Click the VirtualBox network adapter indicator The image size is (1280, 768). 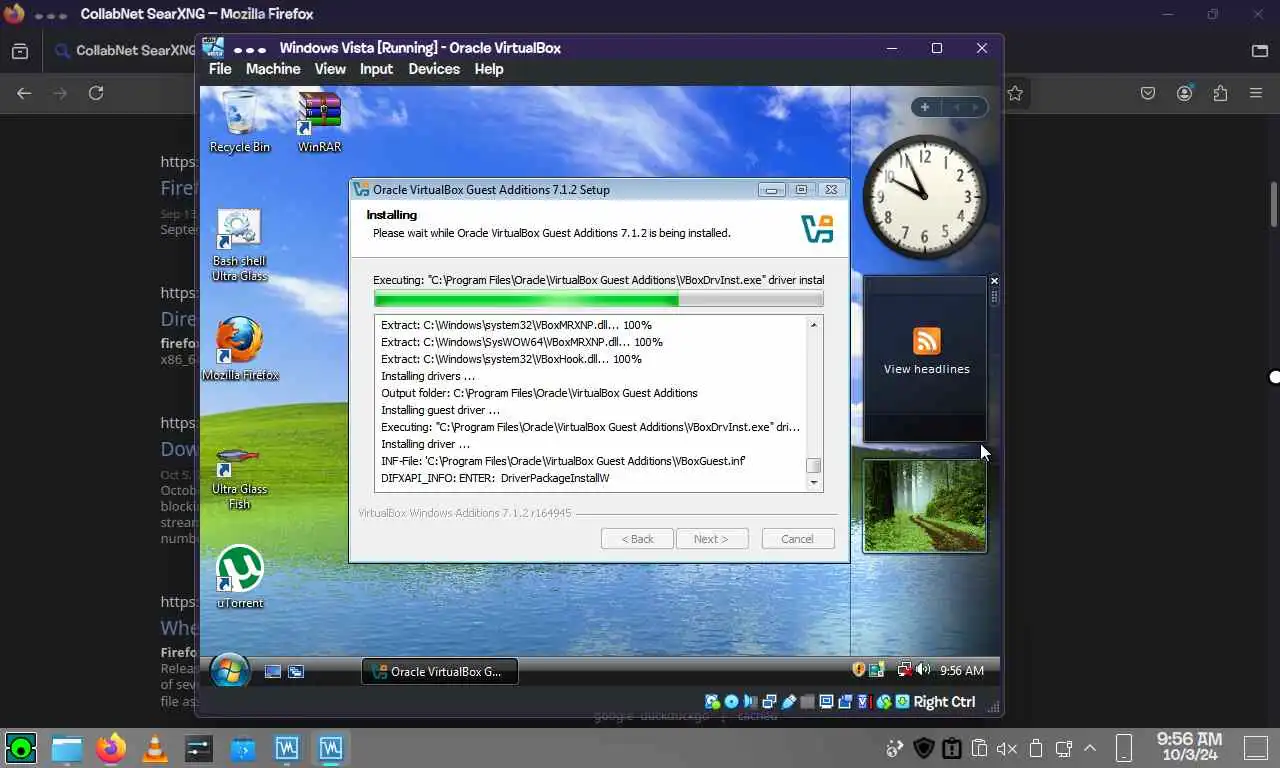(x=769, y=702)
